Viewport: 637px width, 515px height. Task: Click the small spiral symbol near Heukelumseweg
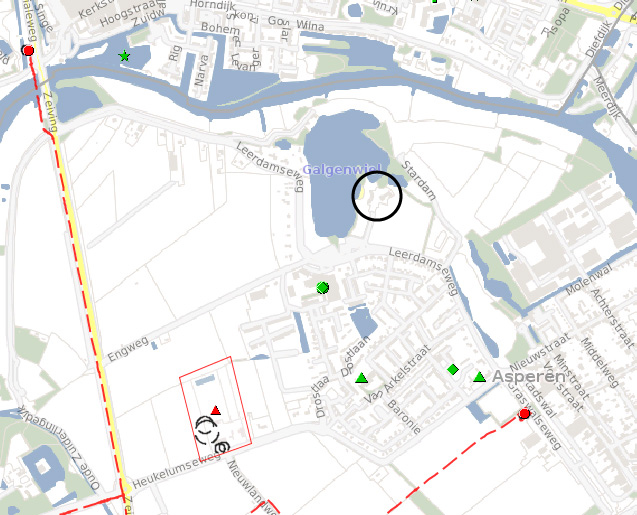[x=222, y=448]
